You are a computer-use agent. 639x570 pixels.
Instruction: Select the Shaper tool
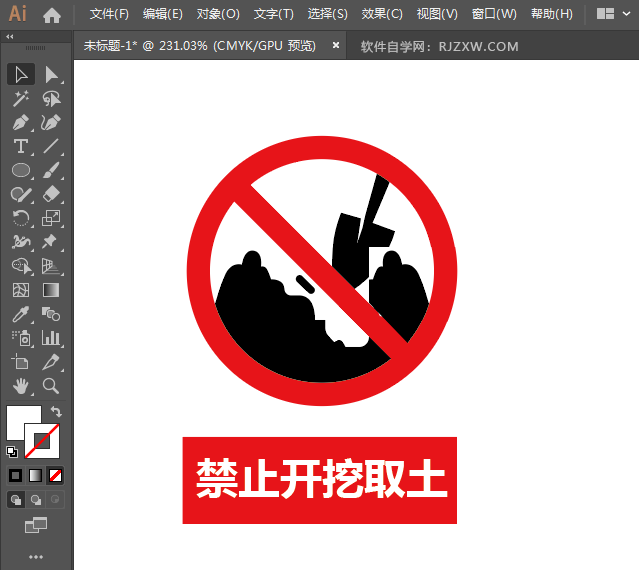pos(21,194)
